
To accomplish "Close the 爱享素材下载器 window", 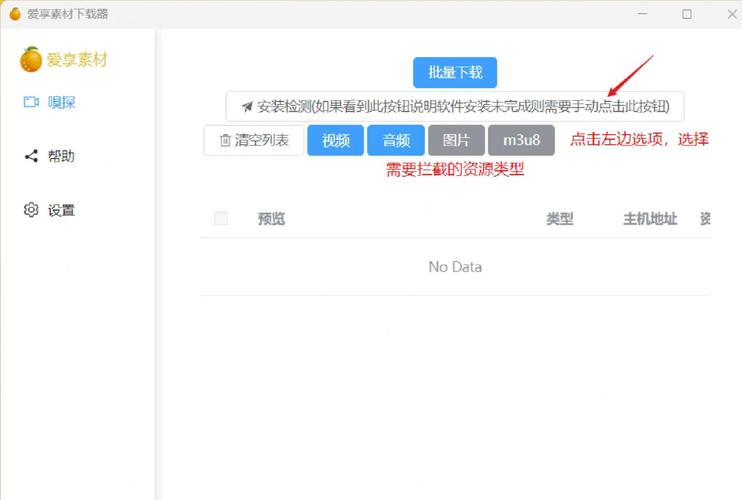I will pyautogui.click(x=732, y=14).
